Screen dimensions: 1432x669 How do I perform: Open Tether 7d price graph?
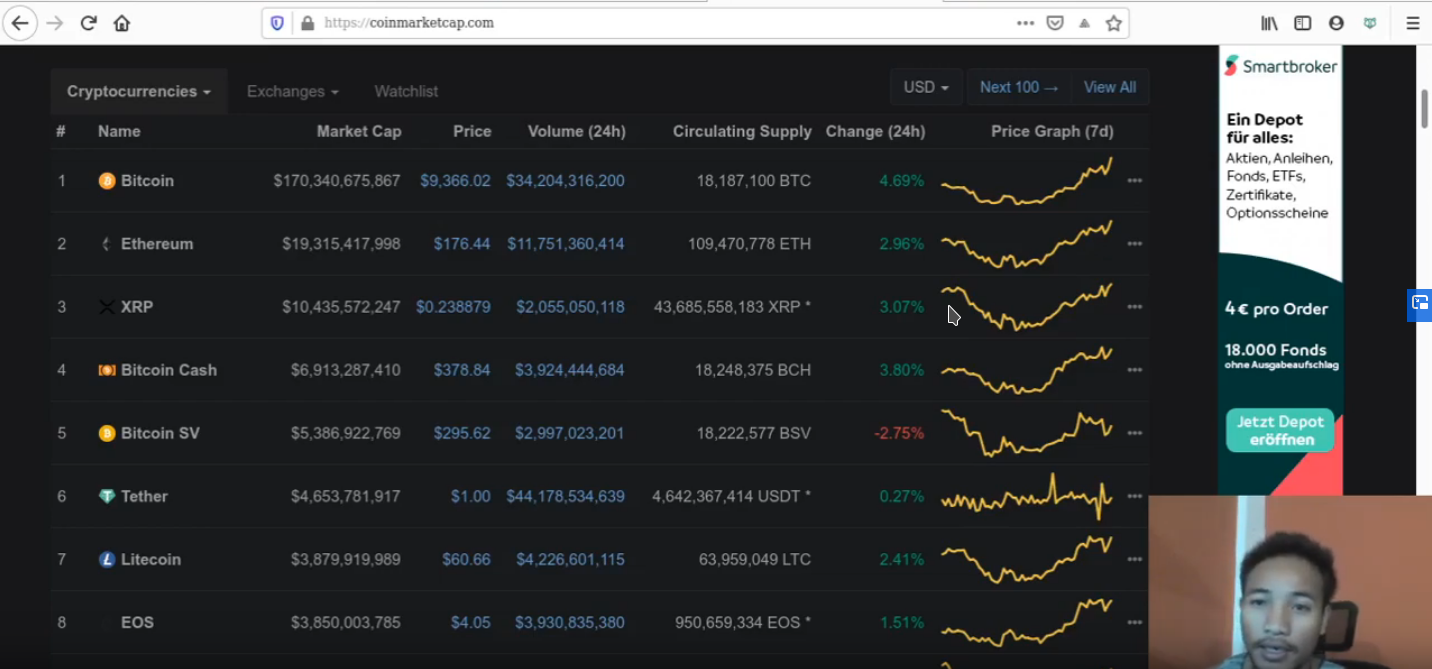[x=1027, y=496]
